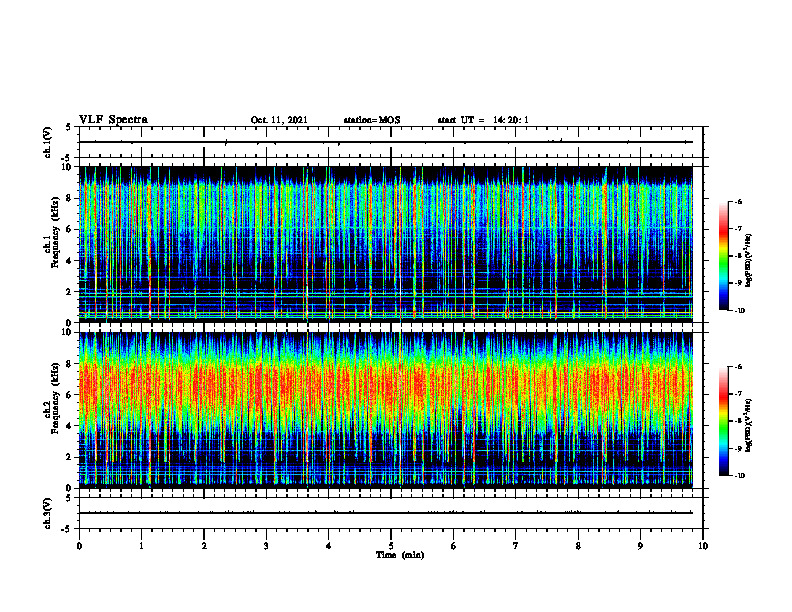The height and width of the screenshot is (612, 792).
Task: Click time axis tick label "6"
Action: (453, 546)
